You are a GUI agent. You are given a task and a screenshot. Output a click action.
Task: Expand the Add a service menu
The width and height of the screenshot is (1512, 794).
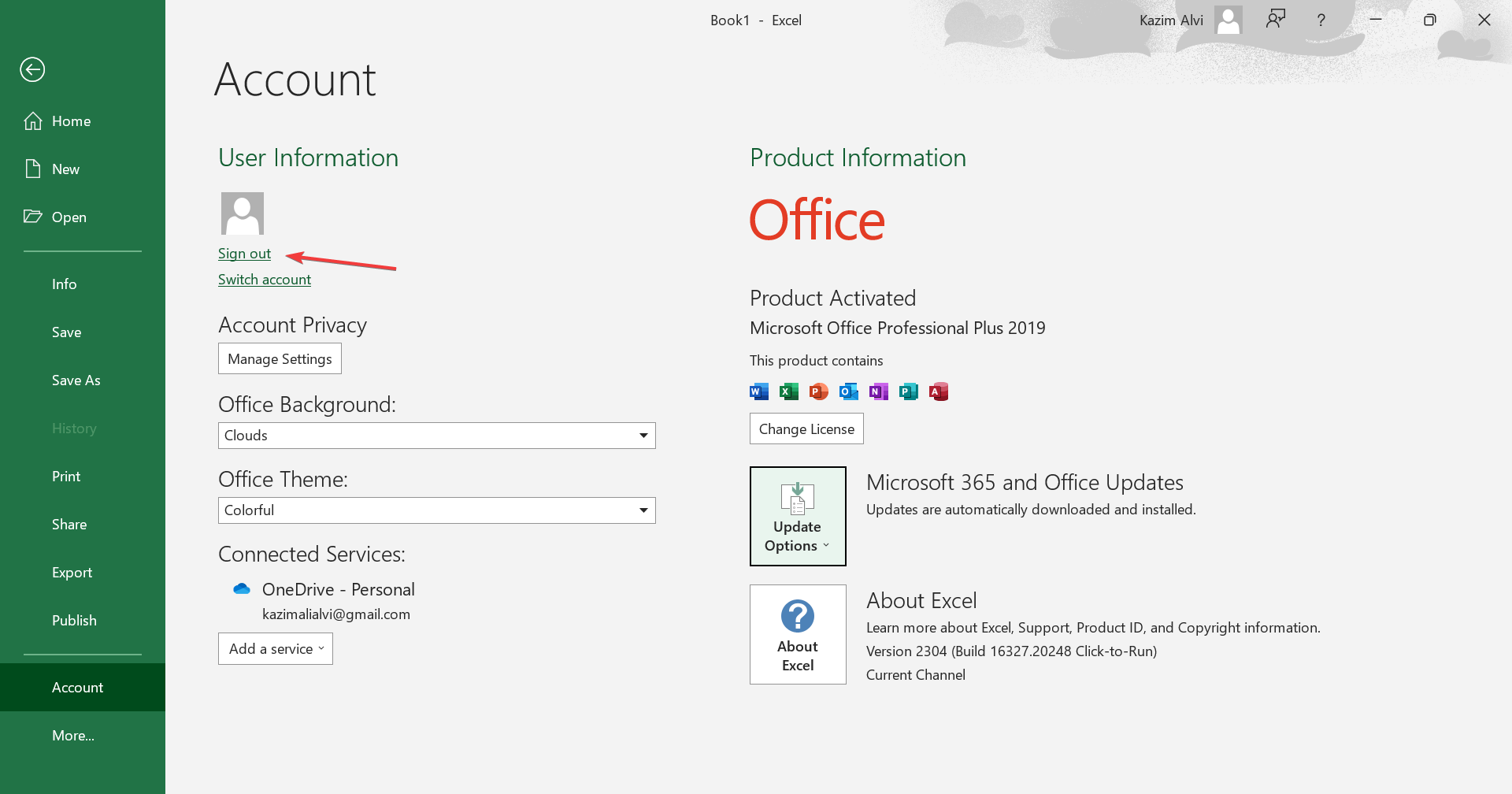tap(276, 649)
